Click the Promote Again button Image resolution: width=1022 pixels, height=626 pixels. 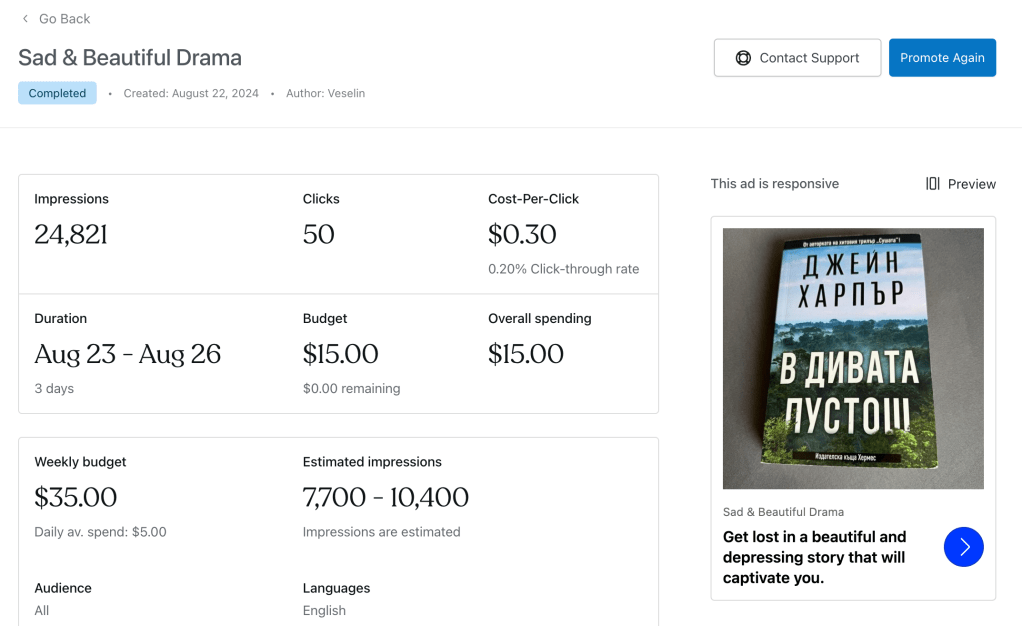(942, 58)
